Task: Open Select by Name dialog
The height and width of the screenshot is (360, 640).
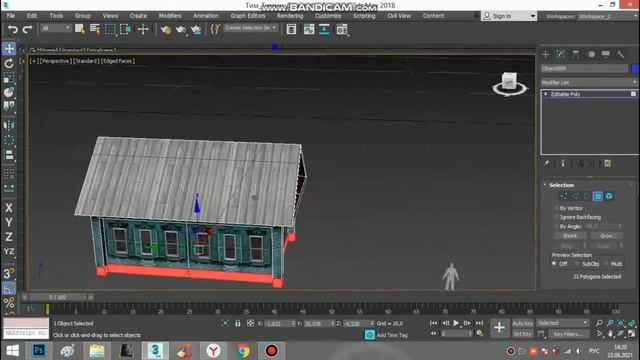Action: point(95,29)
